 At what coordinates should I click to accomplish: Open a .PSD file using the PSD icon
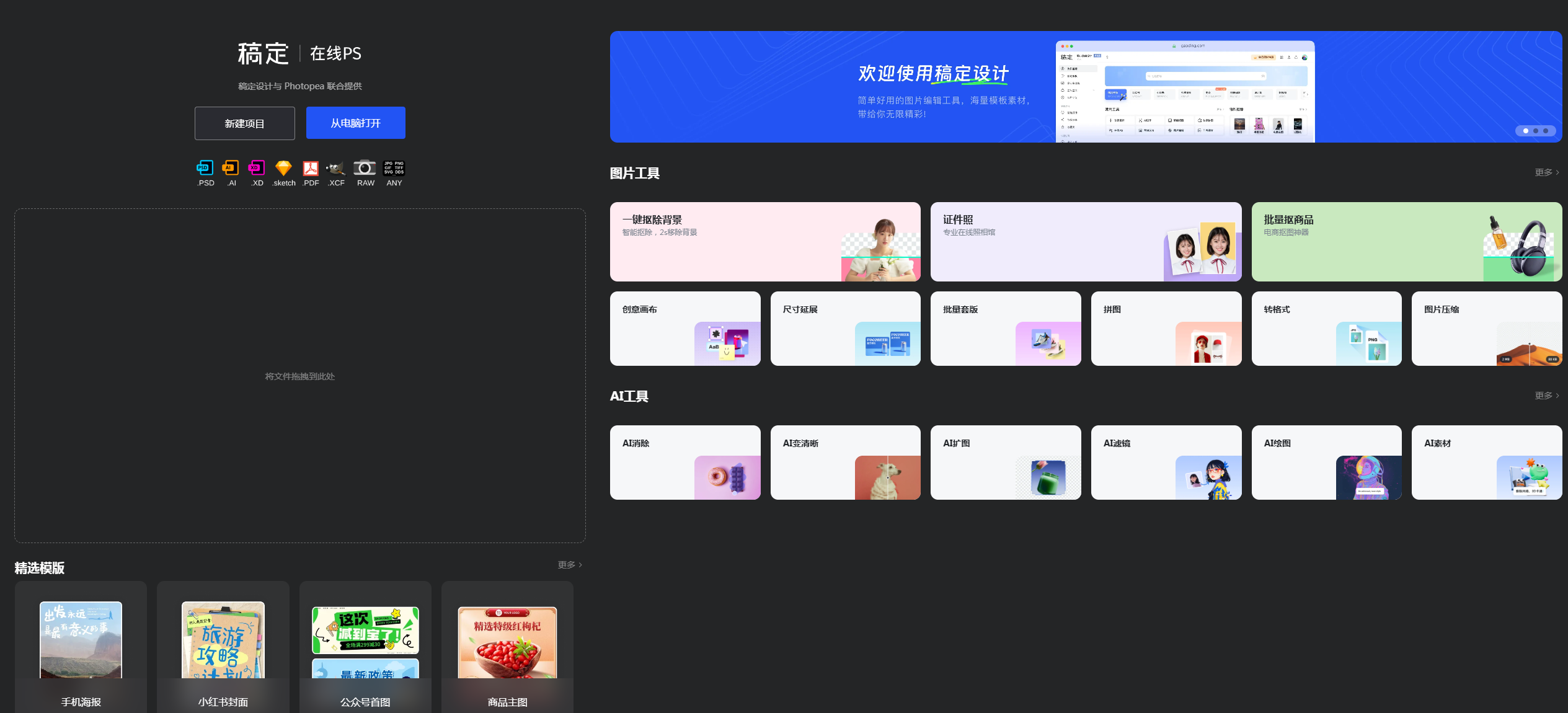pos(205,169)
